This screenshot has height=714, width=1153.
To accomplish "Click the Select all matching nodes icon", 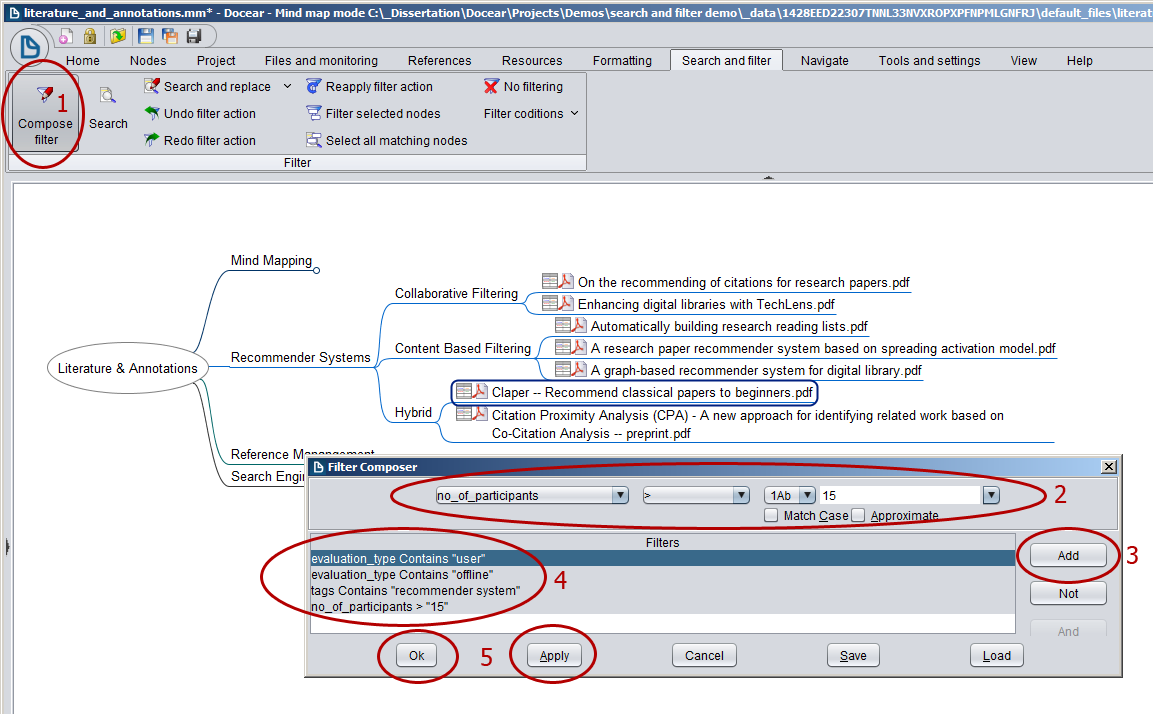I will [314, 140].
